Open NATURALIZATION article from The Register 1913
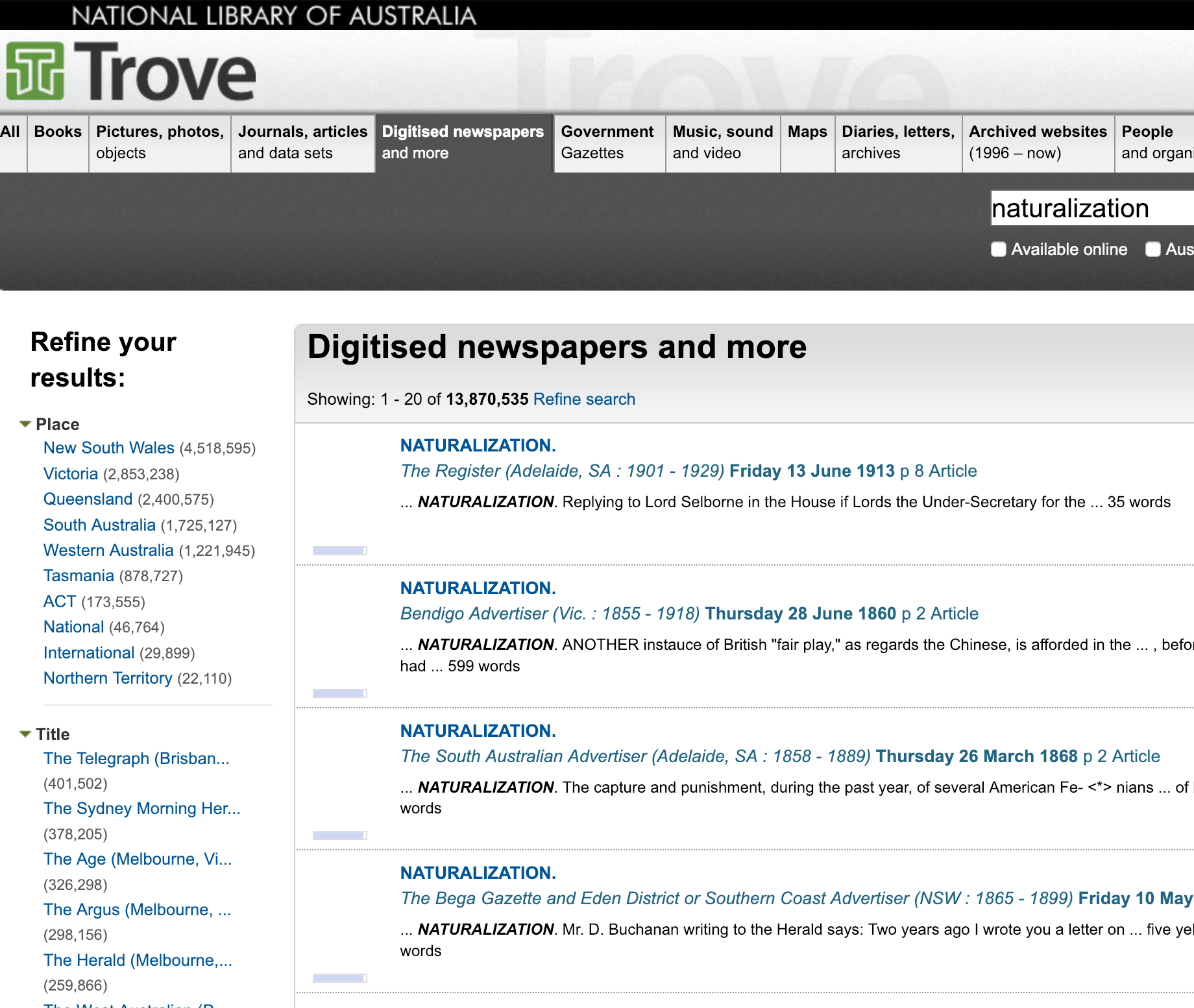Image resolution: width=1194 pixels, height=1008 pixels. point(478,445)
